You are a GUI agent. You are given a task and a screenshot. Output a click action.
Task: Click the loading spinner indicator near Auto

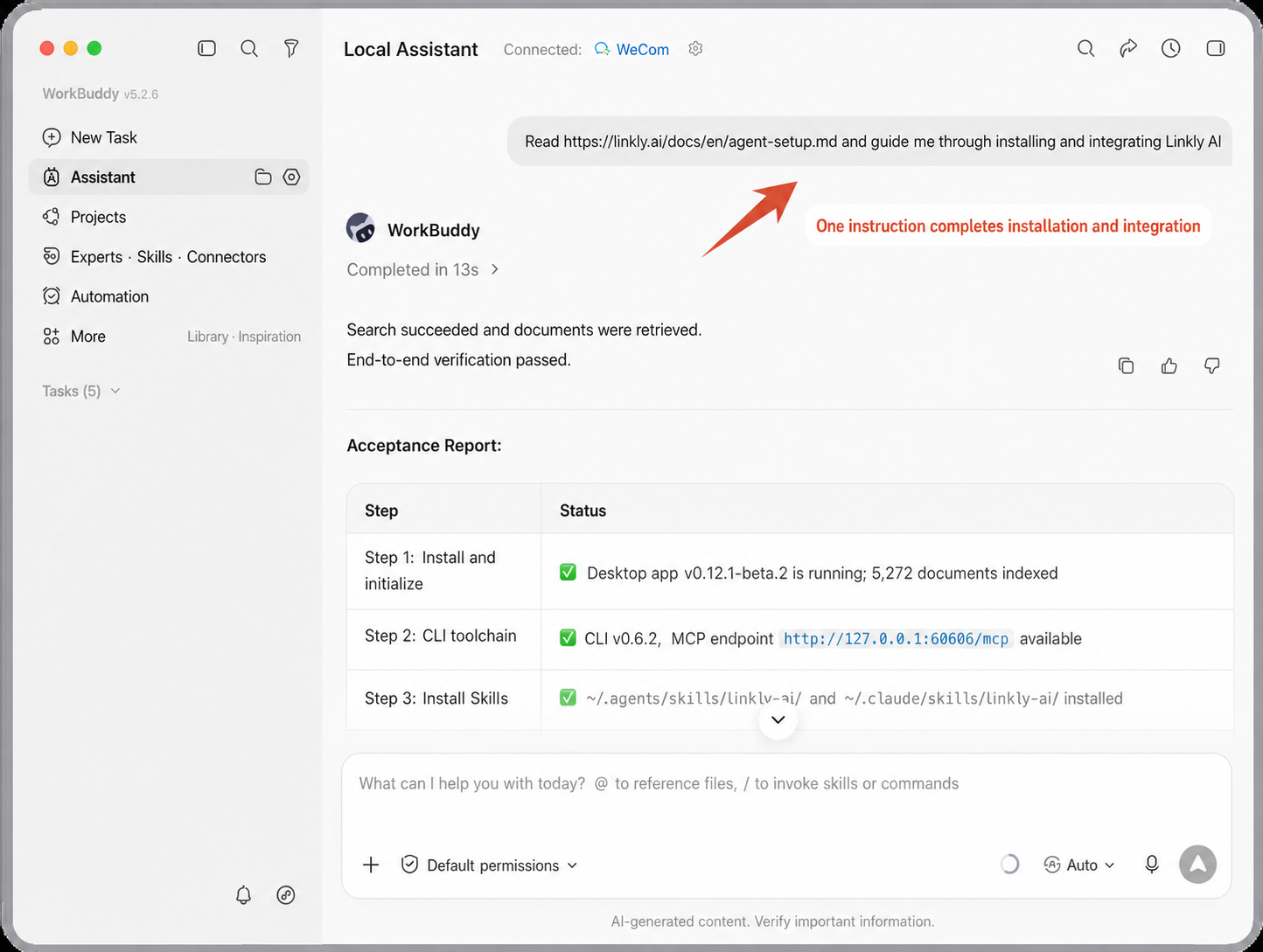1009,865
